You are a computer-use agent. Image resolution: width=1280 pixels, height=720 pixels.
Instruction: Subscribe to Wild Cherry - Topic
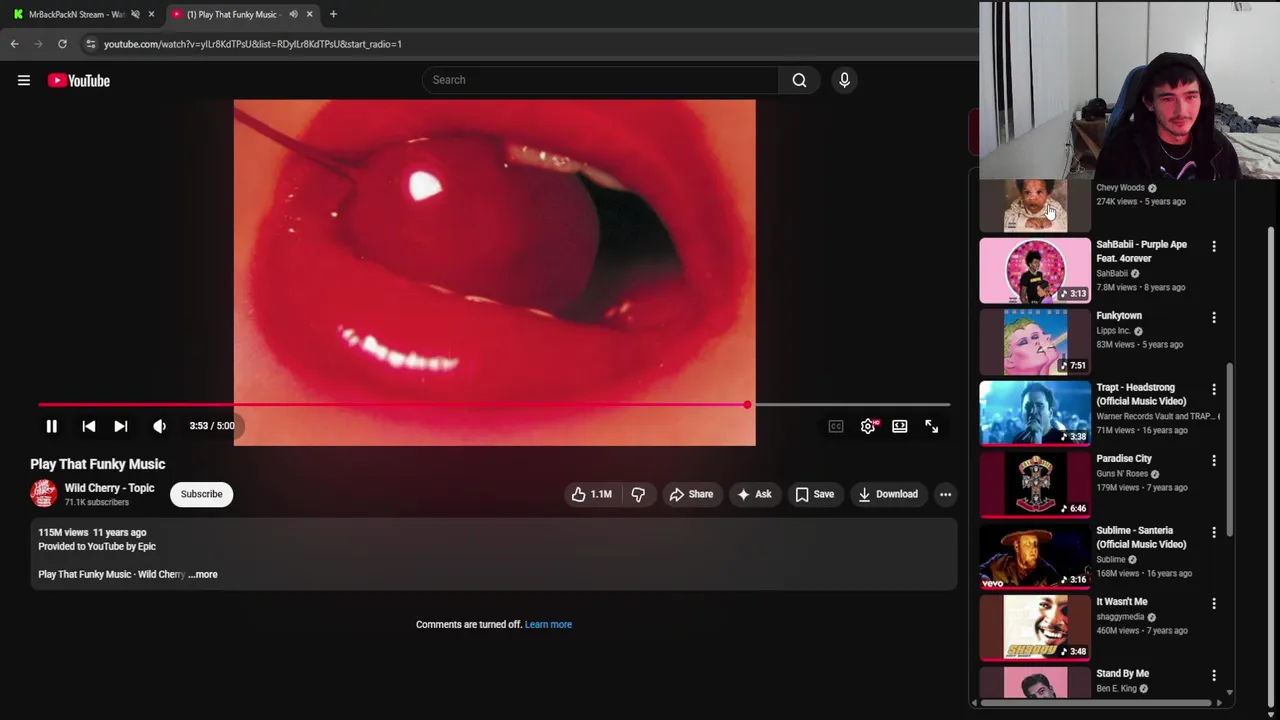pyautogui.click(x=201, y=494)
